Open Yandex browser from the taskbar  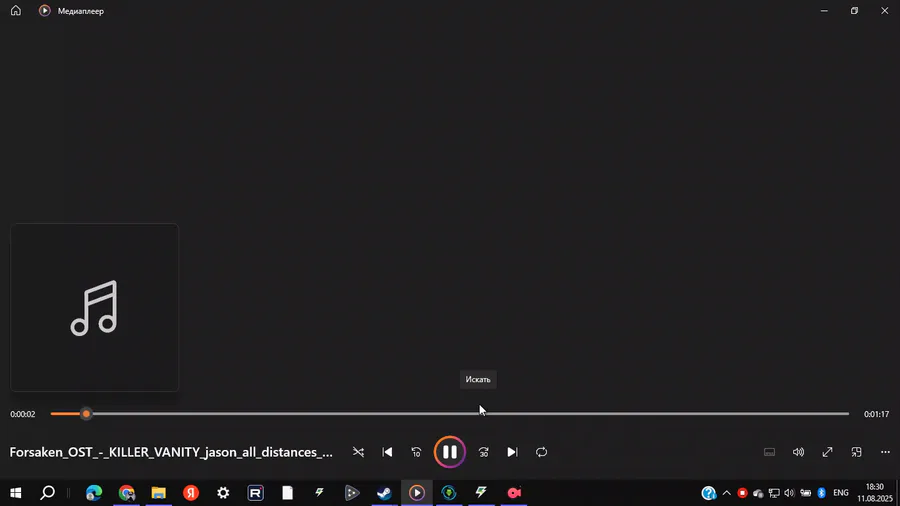[x=191, y=493]
